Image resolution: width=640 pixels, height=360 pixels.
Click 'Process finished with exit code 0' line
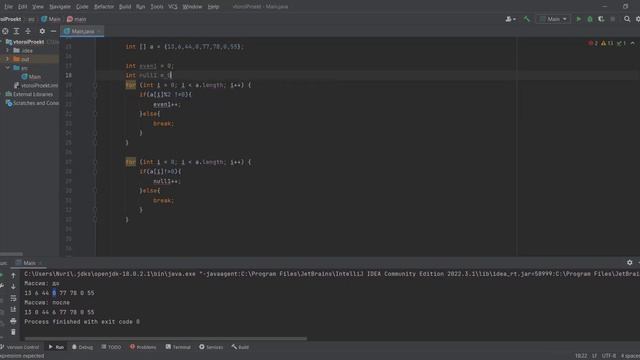pos(82,322)
